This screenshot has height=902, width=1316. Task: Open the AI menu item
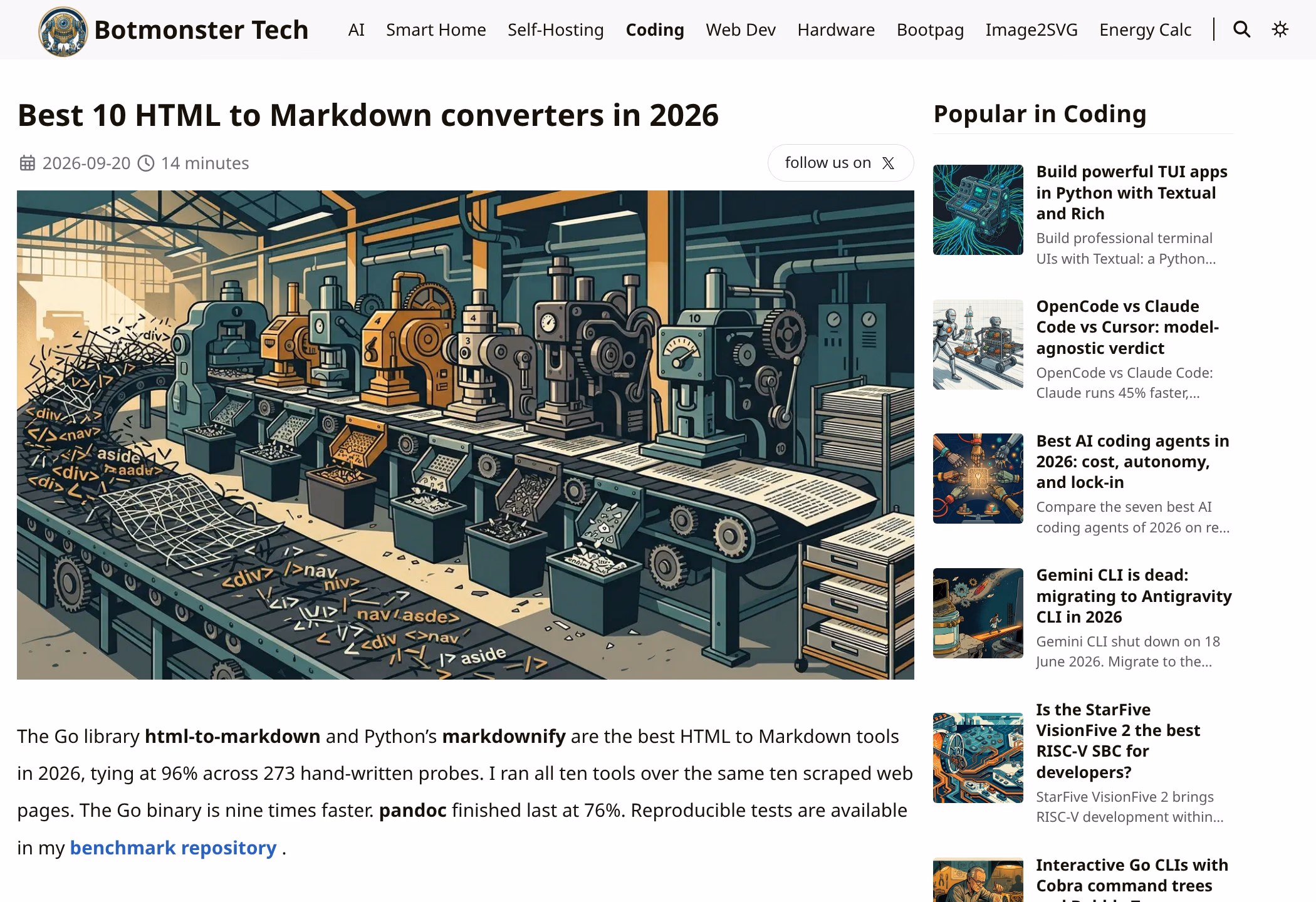356,29
